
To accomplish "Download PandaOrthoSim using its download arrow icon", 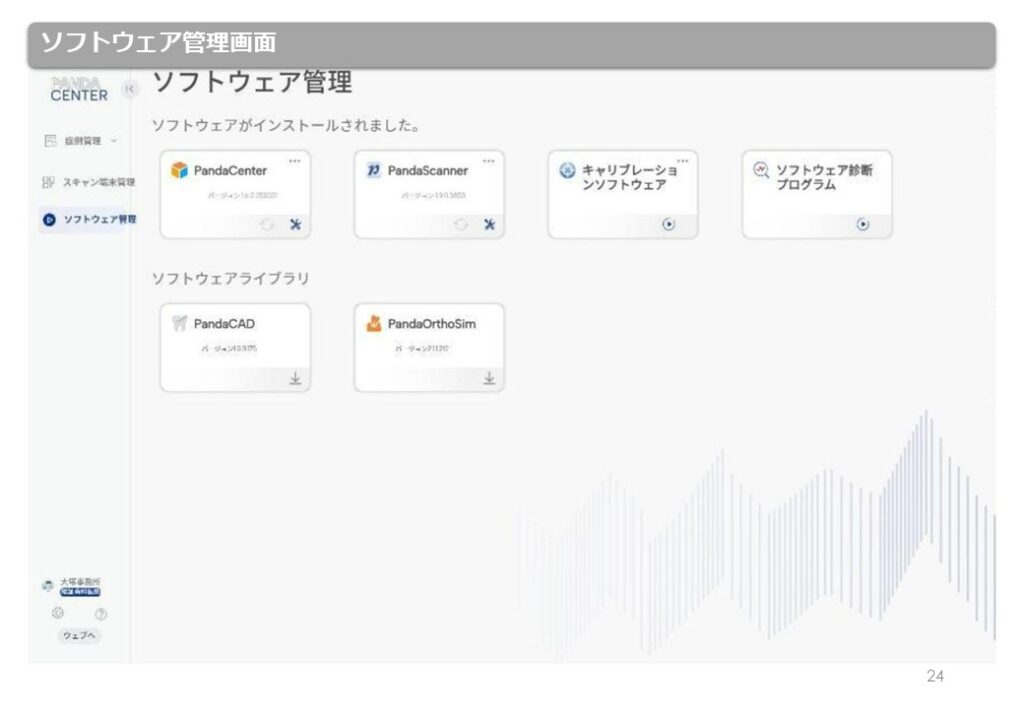I will click(489, 379).
